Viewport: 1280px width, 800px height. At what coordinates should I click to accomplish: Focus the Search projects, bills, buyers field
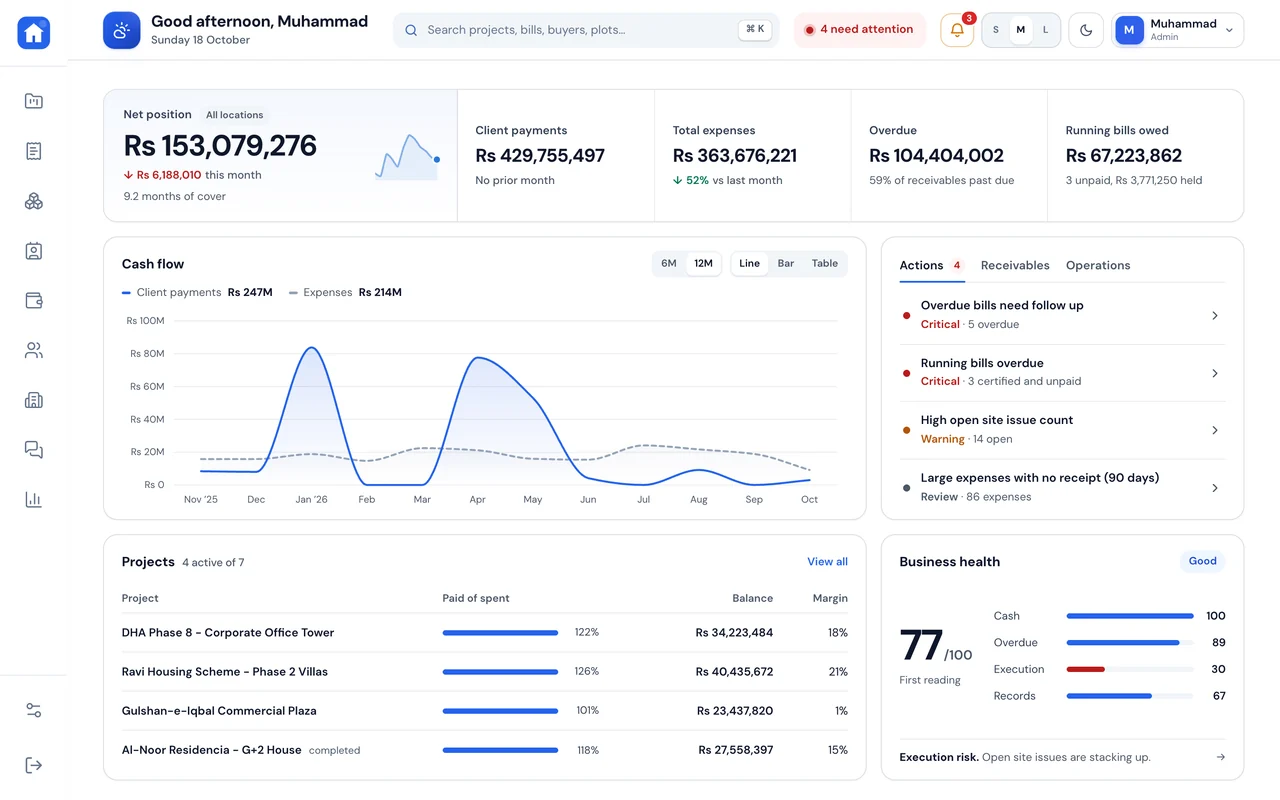(x=586, y=30)
